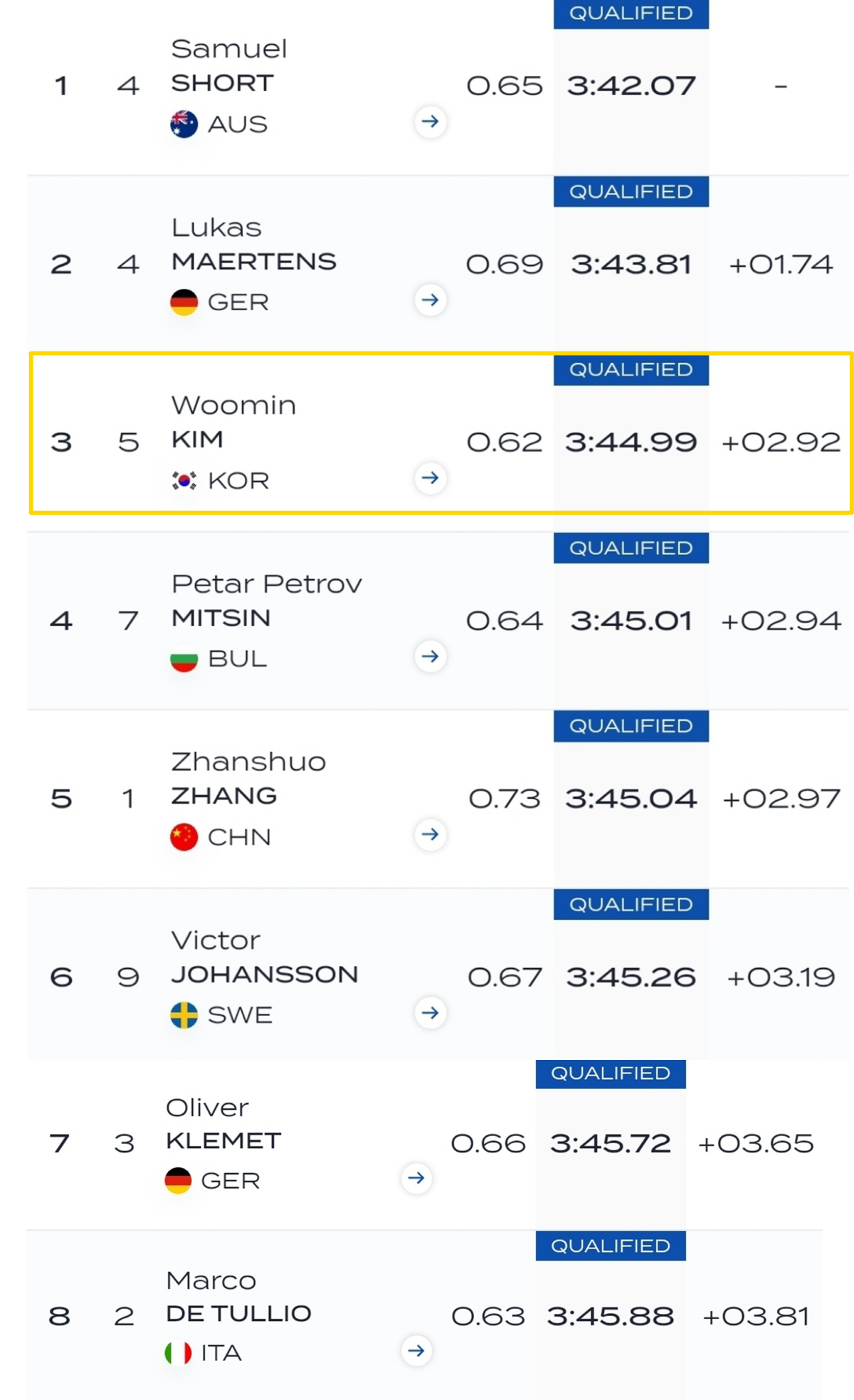
Task: Click the Sweden flag next to SWE
Action: coord(184,1015)
